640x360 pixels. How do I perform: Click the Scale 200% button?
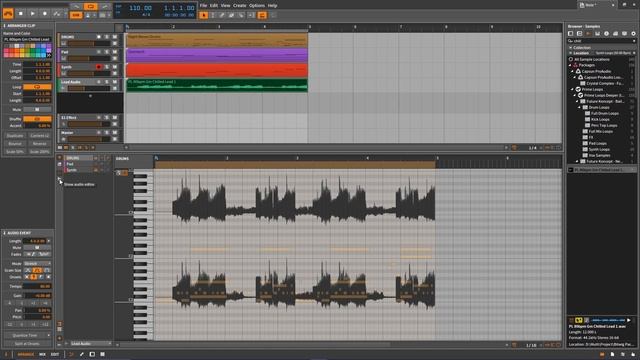(x=40, y=152)
